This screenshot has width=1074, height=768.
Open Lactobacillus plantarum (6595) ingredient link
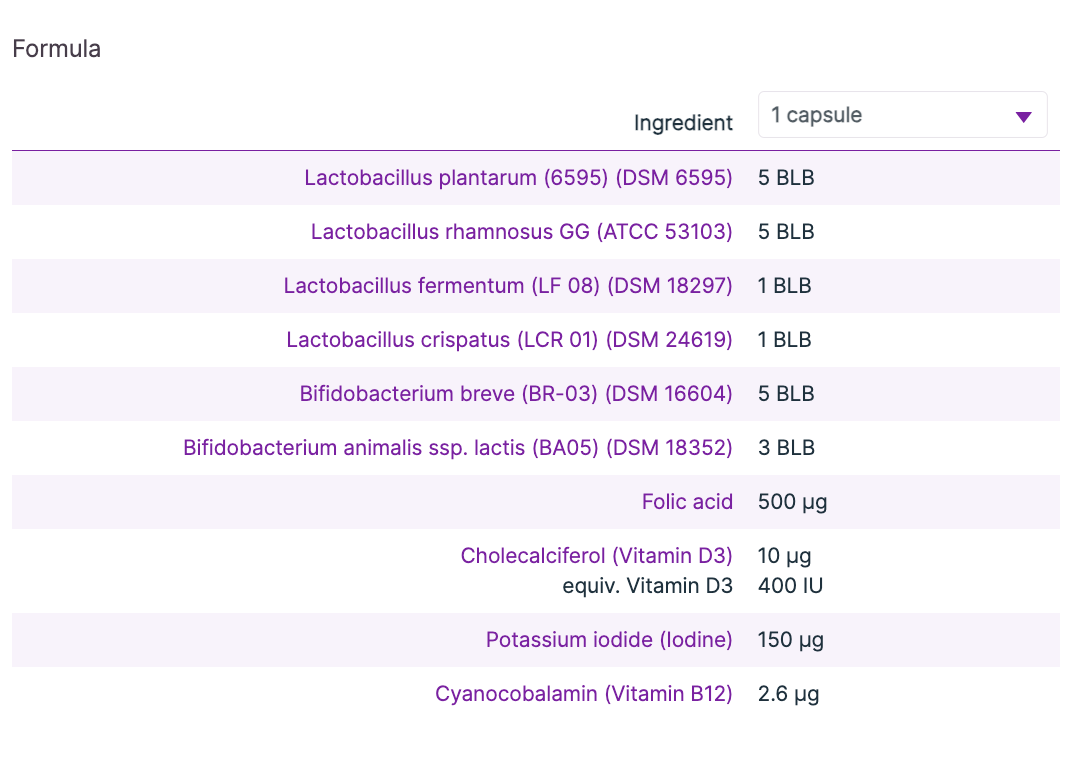(518, 178)
